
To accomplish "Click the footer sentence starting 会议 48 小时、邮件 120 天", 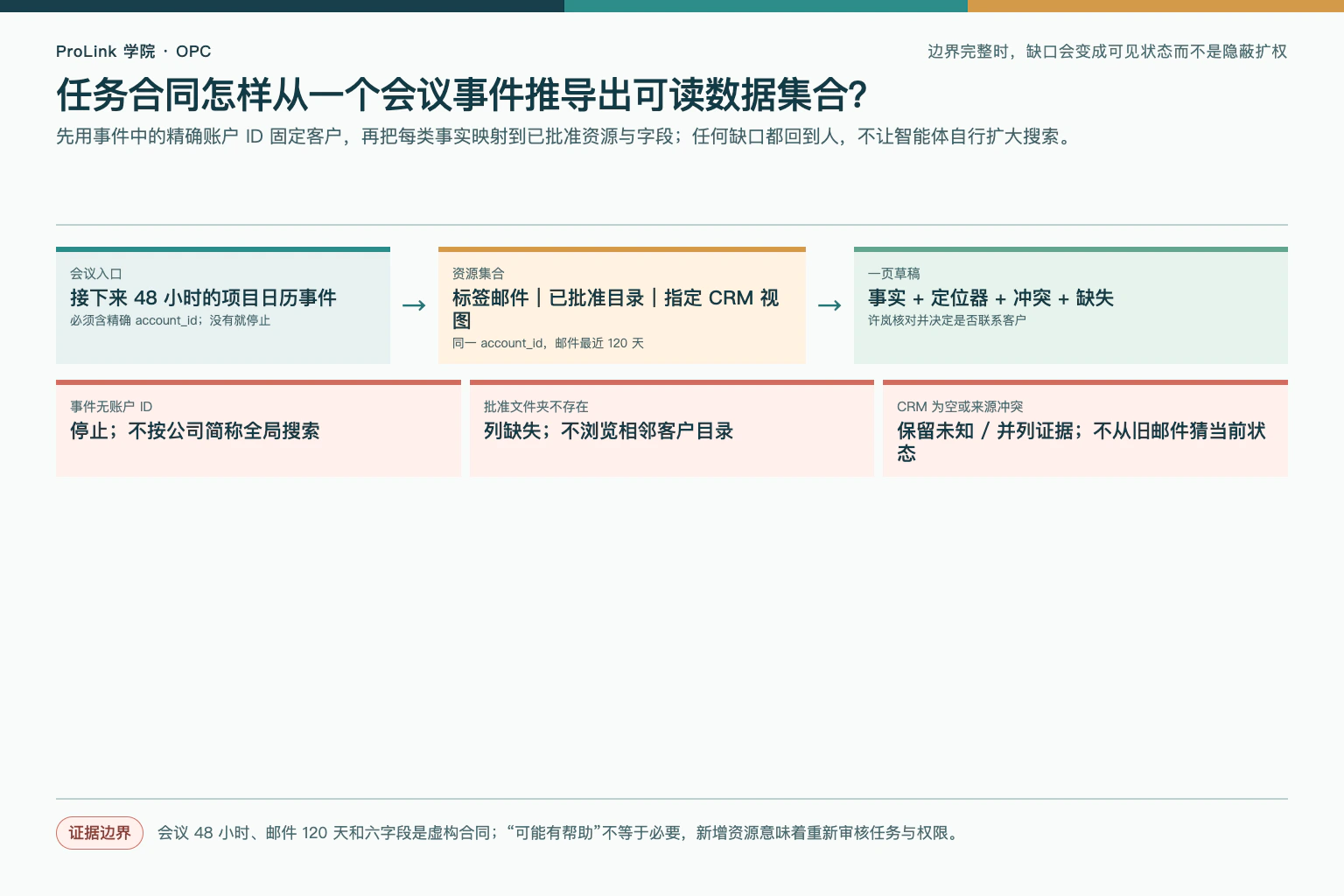I will (560, 833).
